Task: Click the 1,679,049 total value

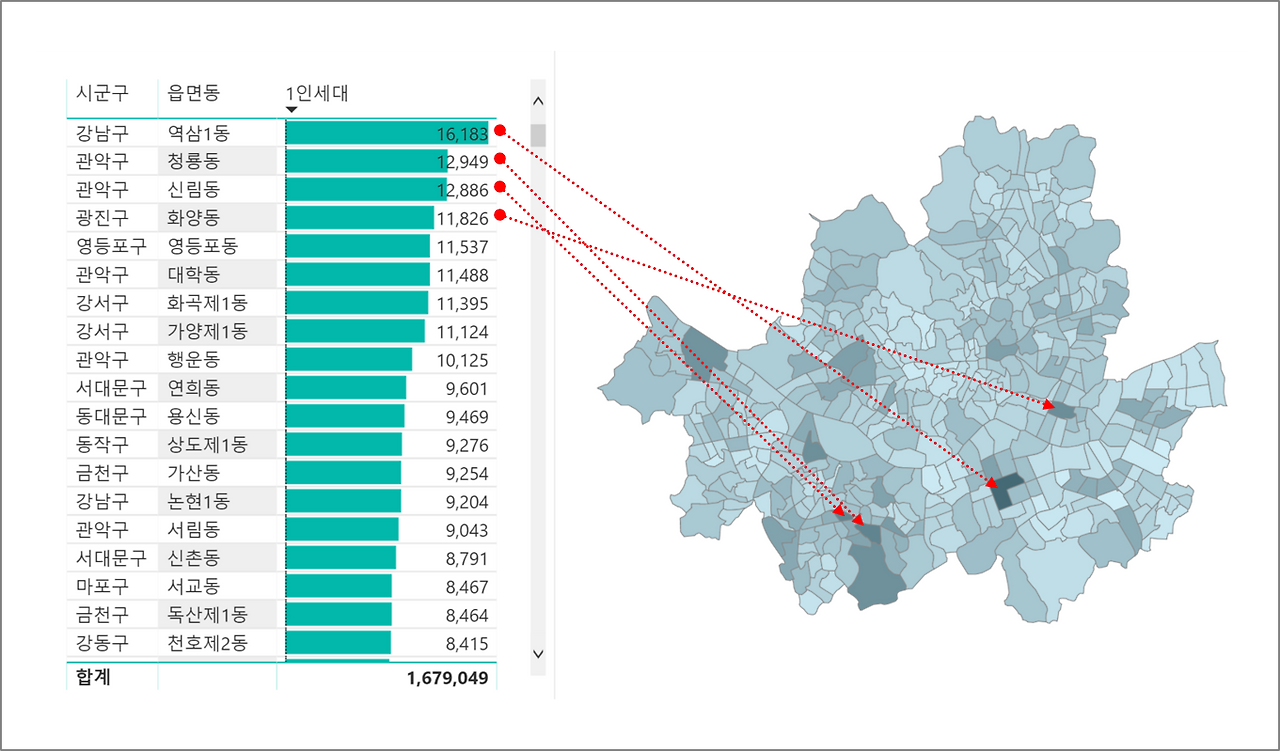Action: pyautogui.click(x=447, y=678)
